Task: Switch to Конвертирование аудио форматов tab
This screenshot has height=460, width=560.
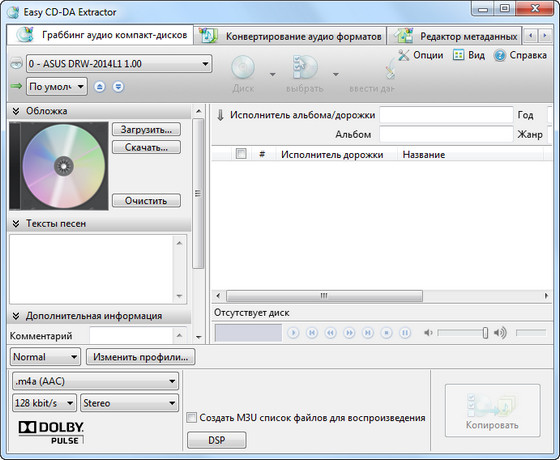Action: (x=290, y=36)
